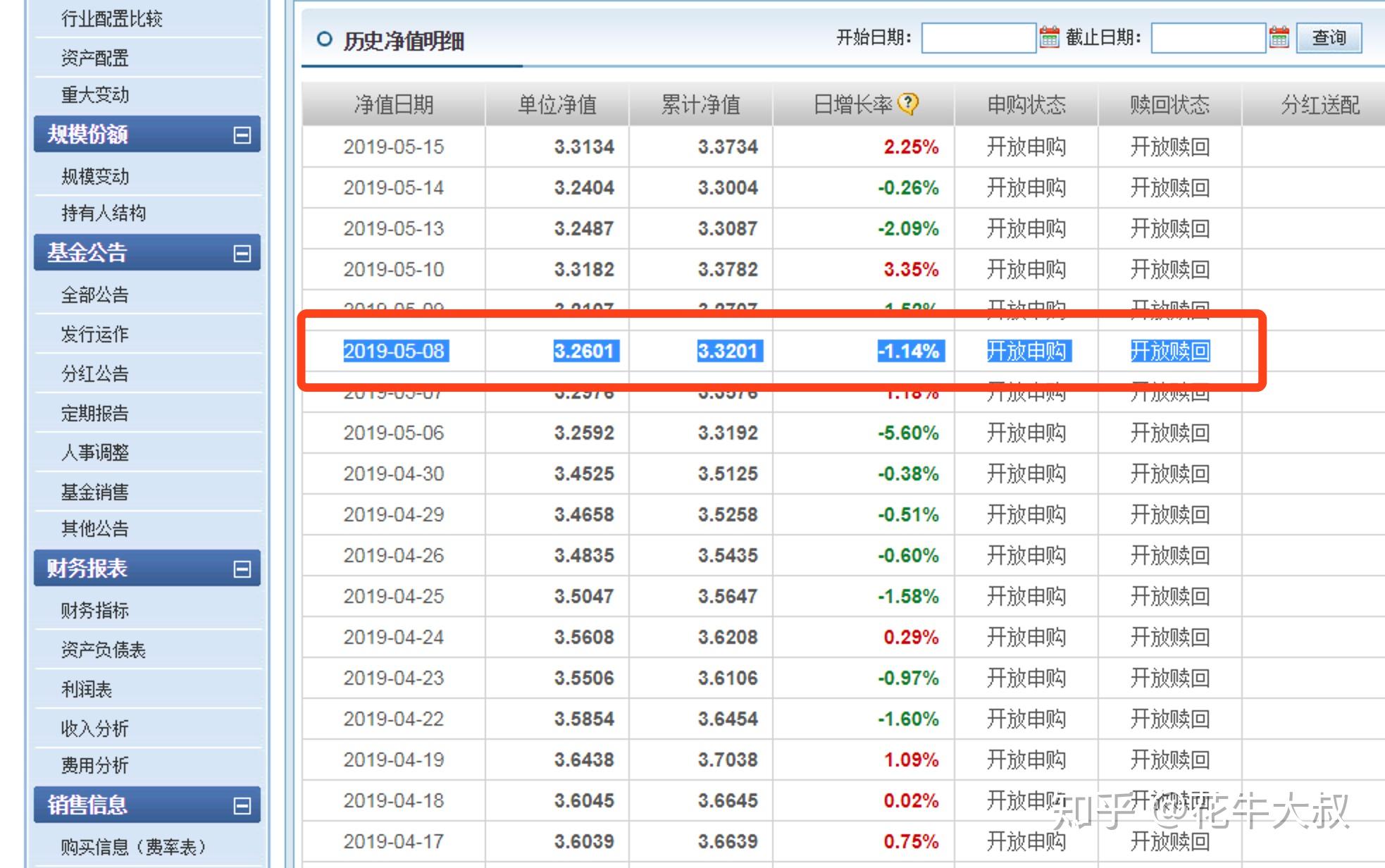Viewport: 1385px width, 868px height.
Task: Select the date cell 2019-05-06
Action: [394, 433]
